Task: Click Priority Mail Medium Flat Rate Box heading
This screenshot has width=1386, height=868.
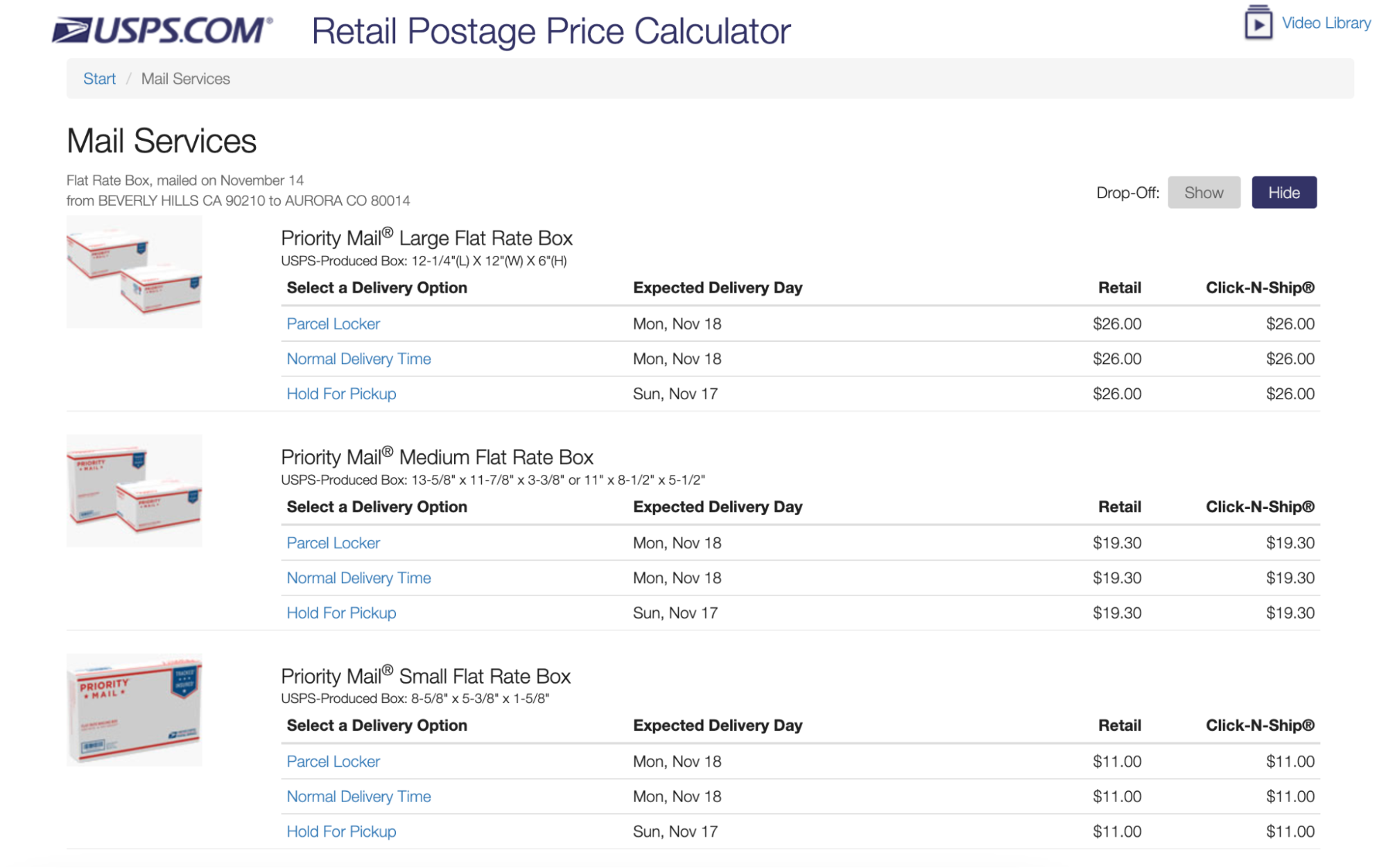Action: (437, 457)
